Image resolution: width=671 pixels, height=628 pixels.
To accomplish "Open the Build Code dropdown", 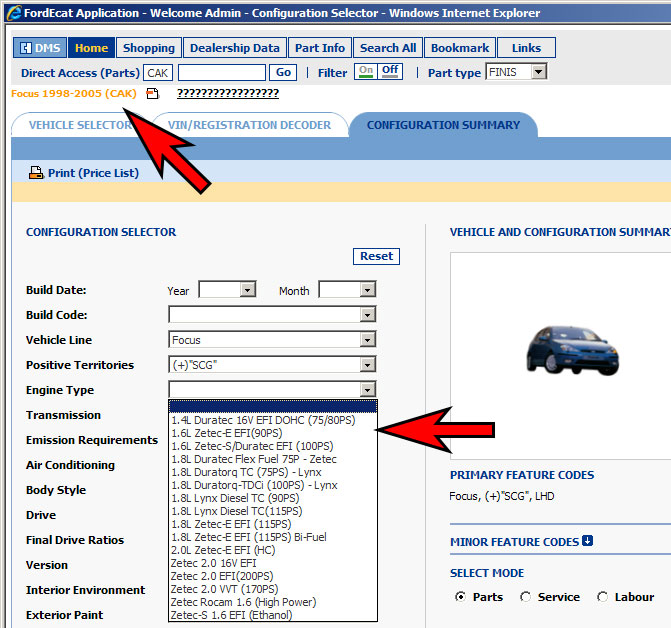I will click(x=367, y=315).
